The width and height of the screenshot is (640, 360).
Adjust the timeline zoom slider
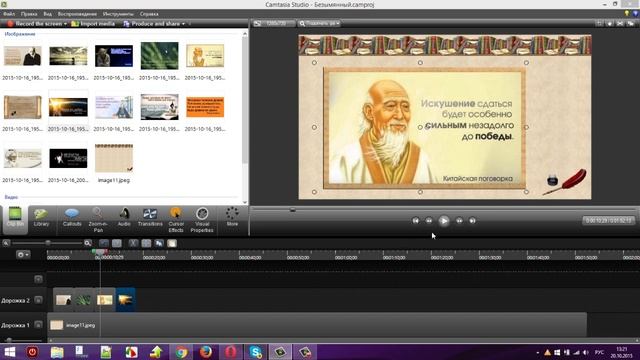click(47, 243)
